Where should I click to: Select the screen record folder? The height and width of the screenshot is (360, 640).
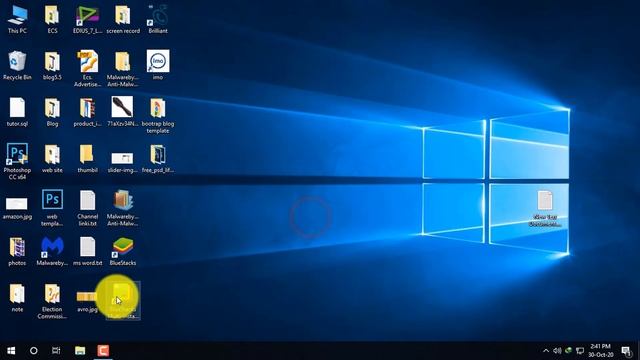(x=123, y=19)
